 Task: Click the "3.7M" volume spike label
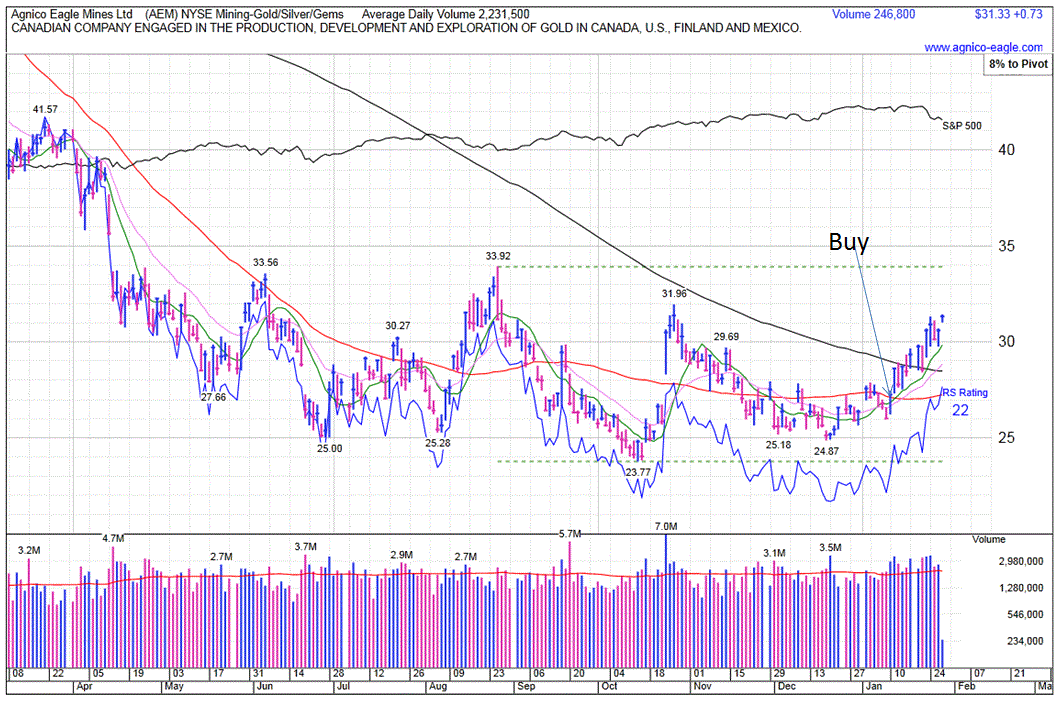tap(305, 547)
